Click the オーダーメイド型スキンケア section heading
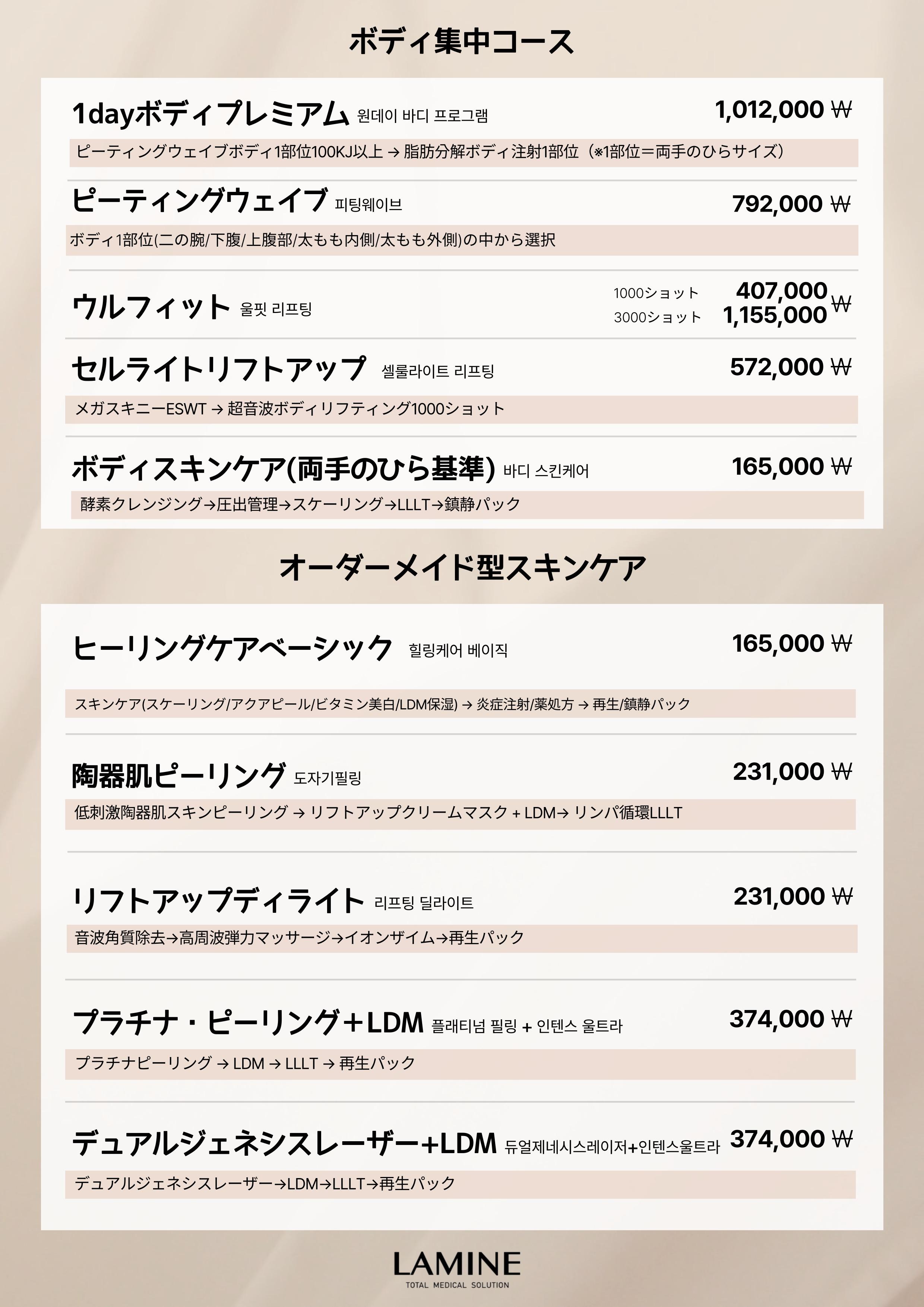 [x=462, y=567]
